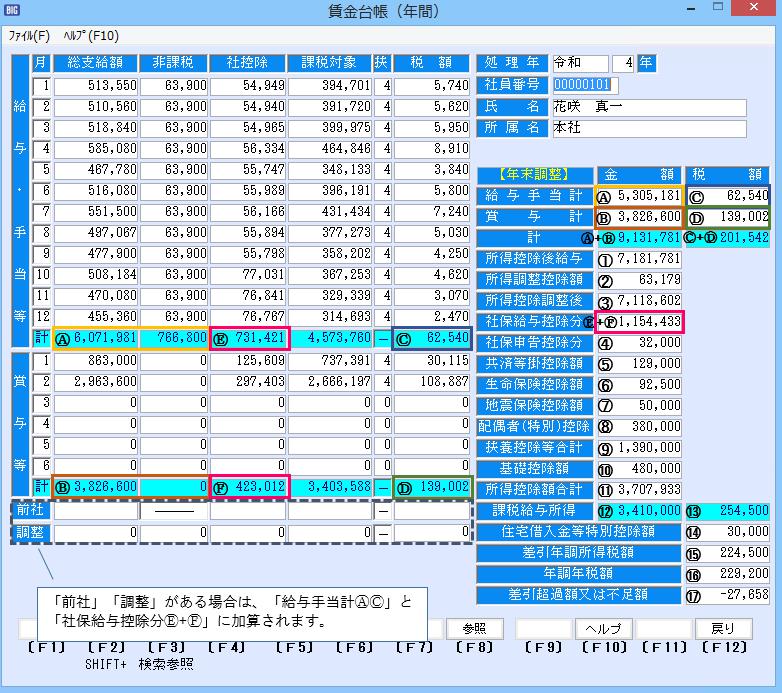Select month 1 総支給額 cell 513,550

click(96, 86)
